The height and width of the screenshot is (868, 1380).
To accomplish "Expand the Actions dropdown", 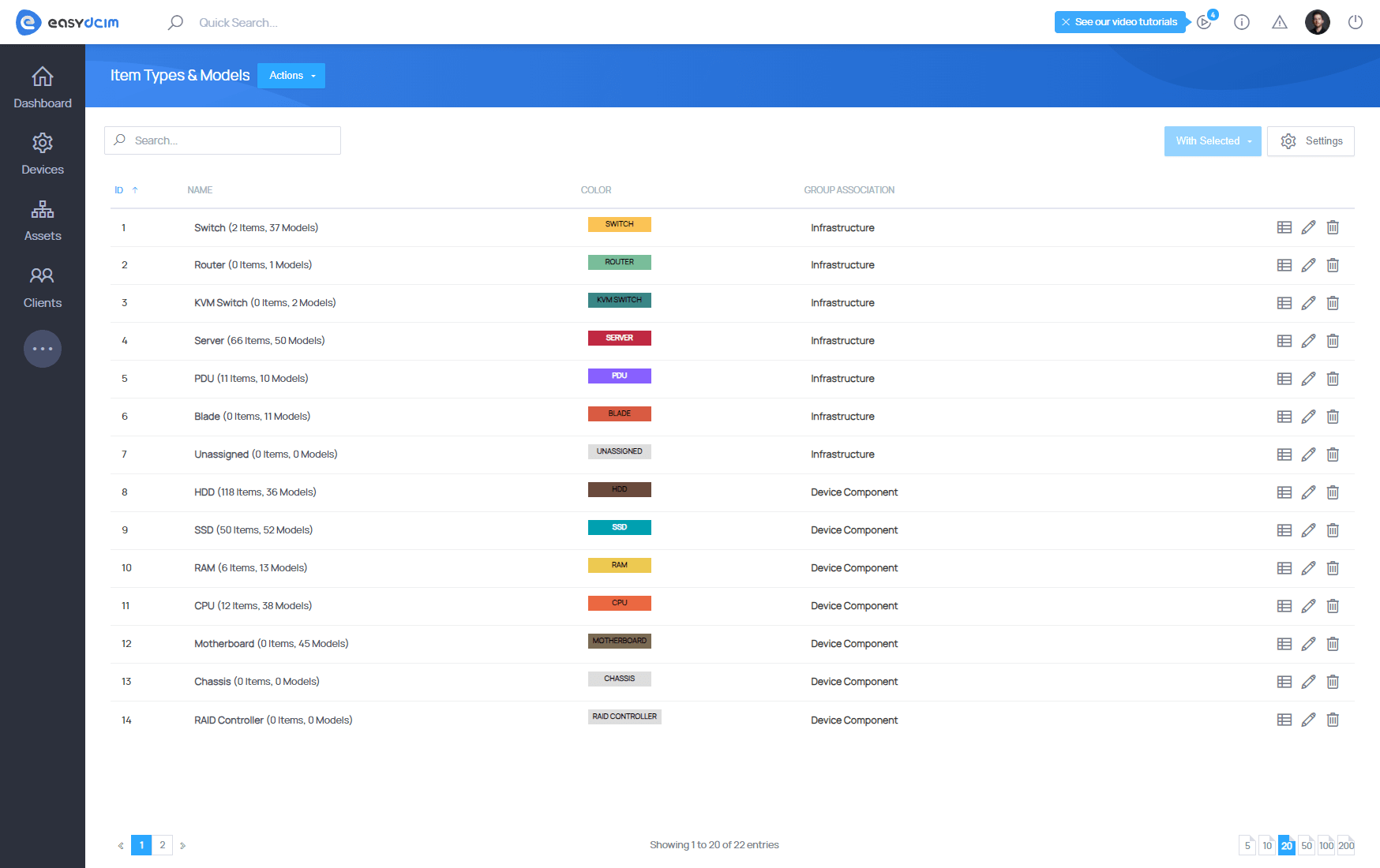I will (291, 76).
